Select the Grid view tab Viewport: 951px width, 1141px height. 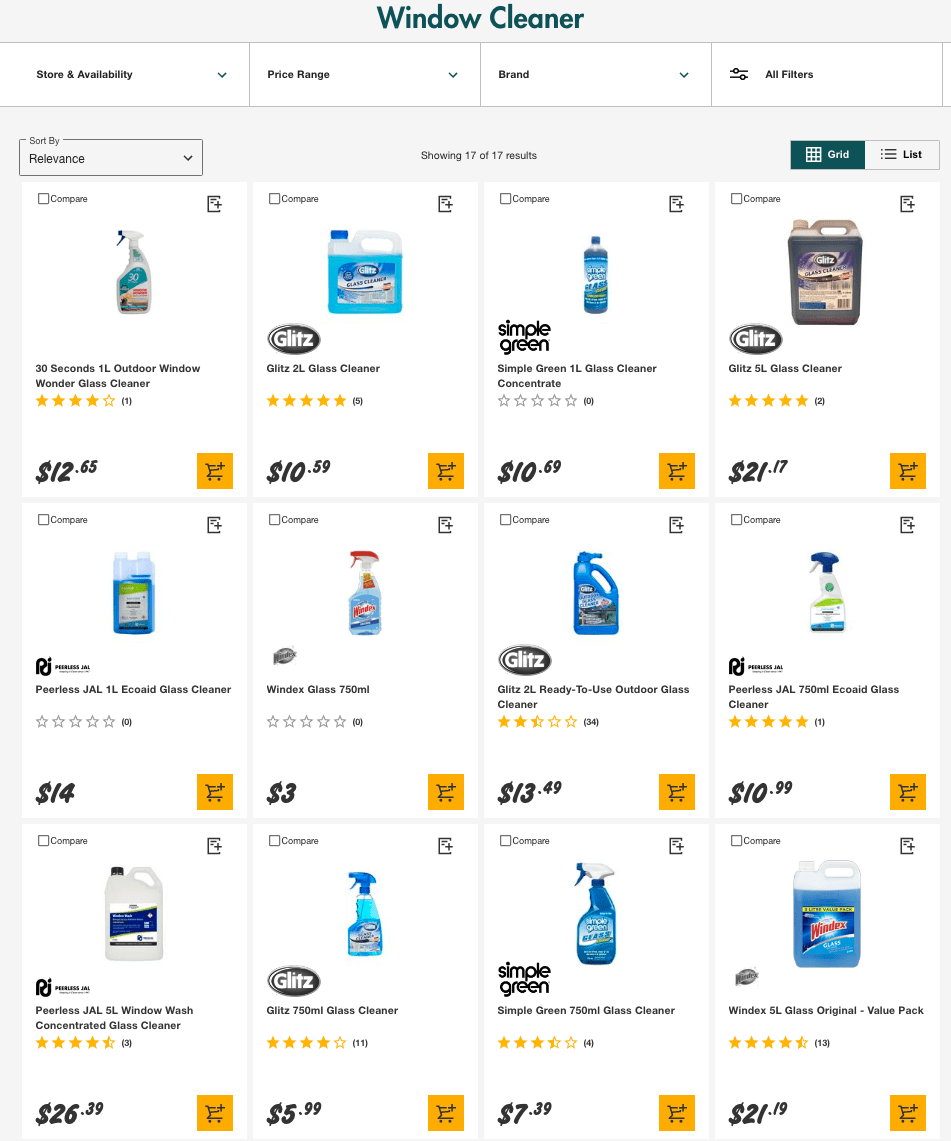827,154
